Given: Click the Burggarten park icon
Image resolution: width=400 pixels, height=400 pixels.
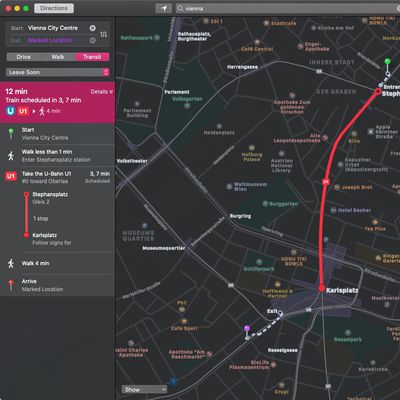Looking at the screenshot, I should 265,203.
